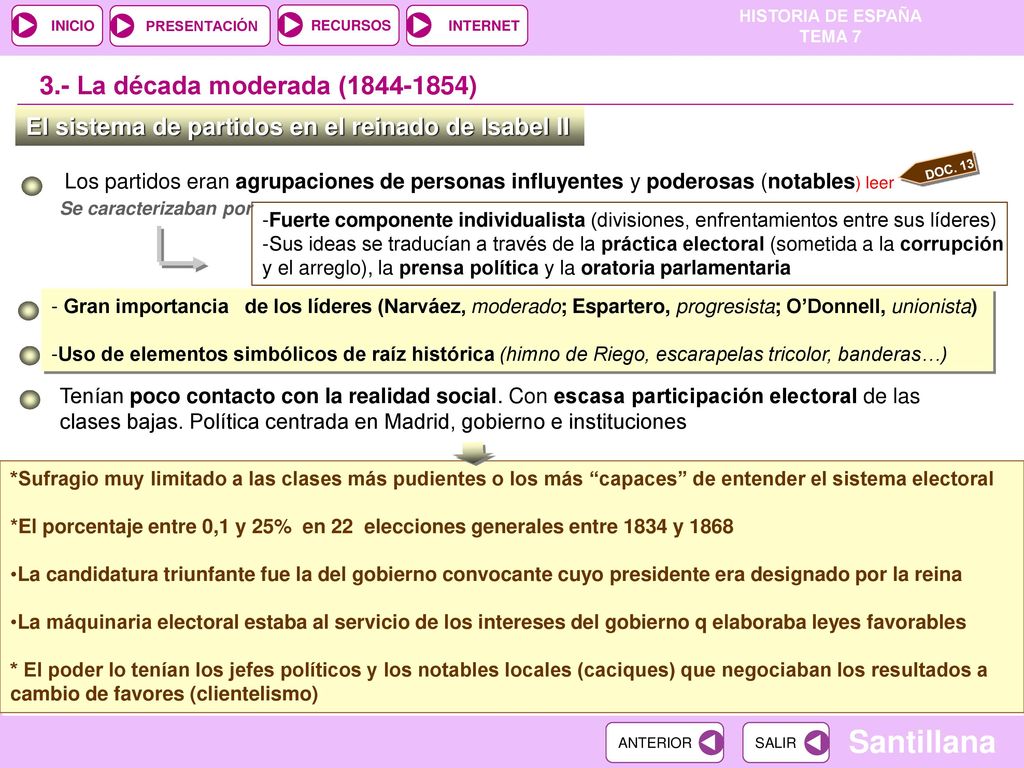
Task: Click the Santillana logo text
Action: tap(921, 742)
